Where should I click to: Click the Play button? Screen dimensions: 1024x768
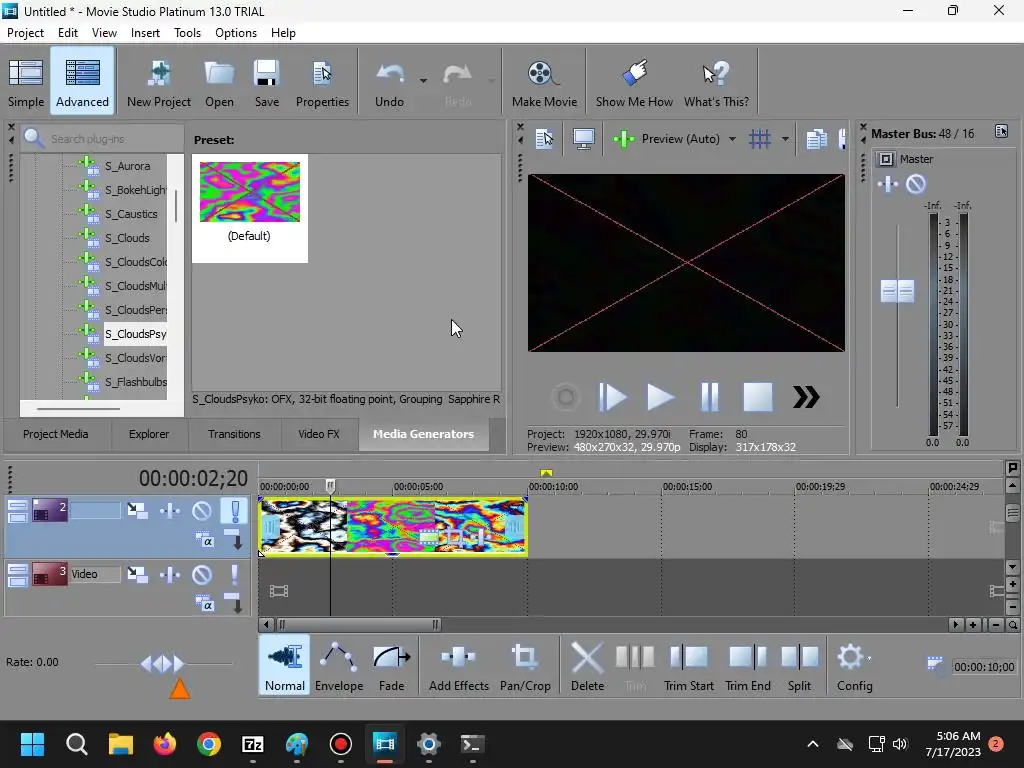tap(660, 396)
